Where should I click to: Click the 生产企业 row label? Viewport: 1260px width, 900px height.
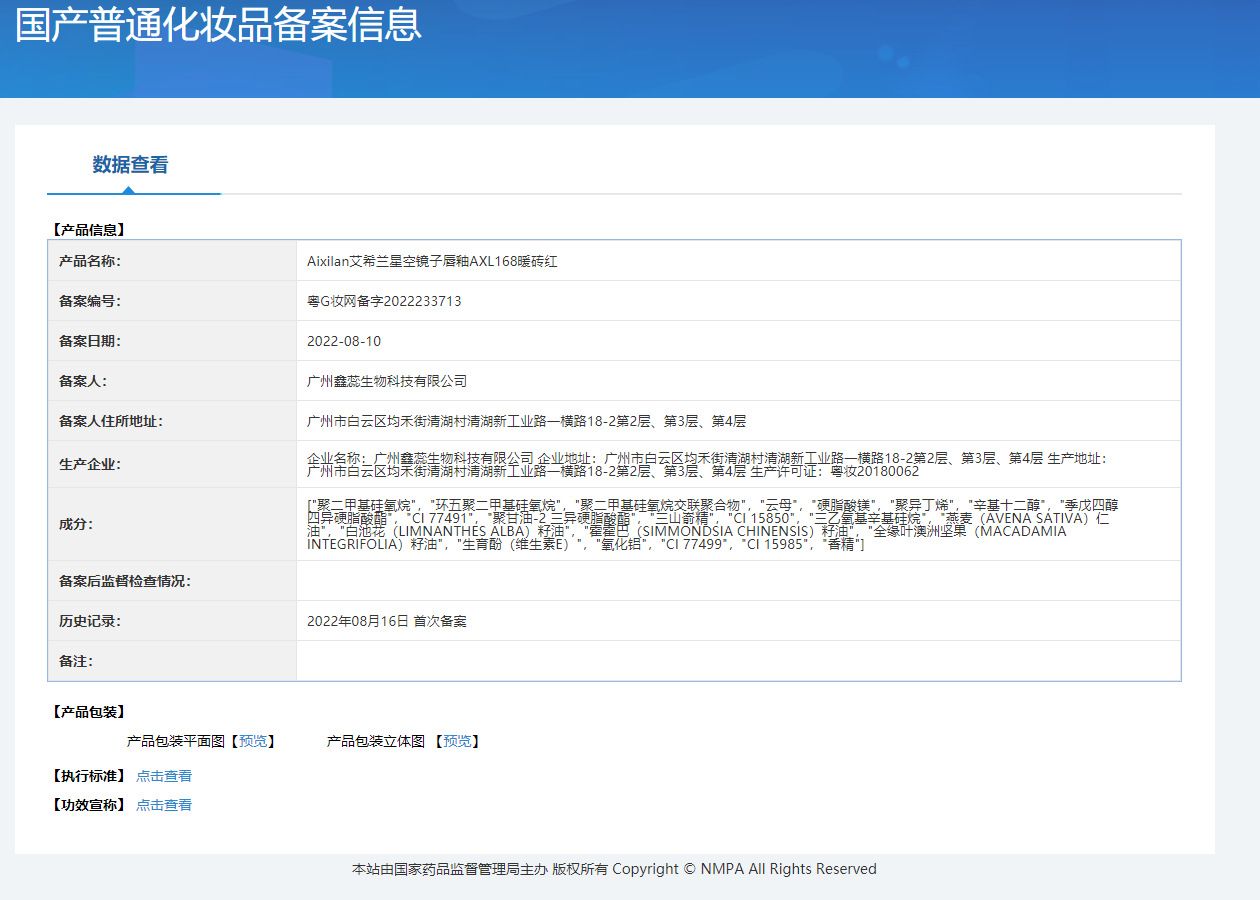point(90,464)
